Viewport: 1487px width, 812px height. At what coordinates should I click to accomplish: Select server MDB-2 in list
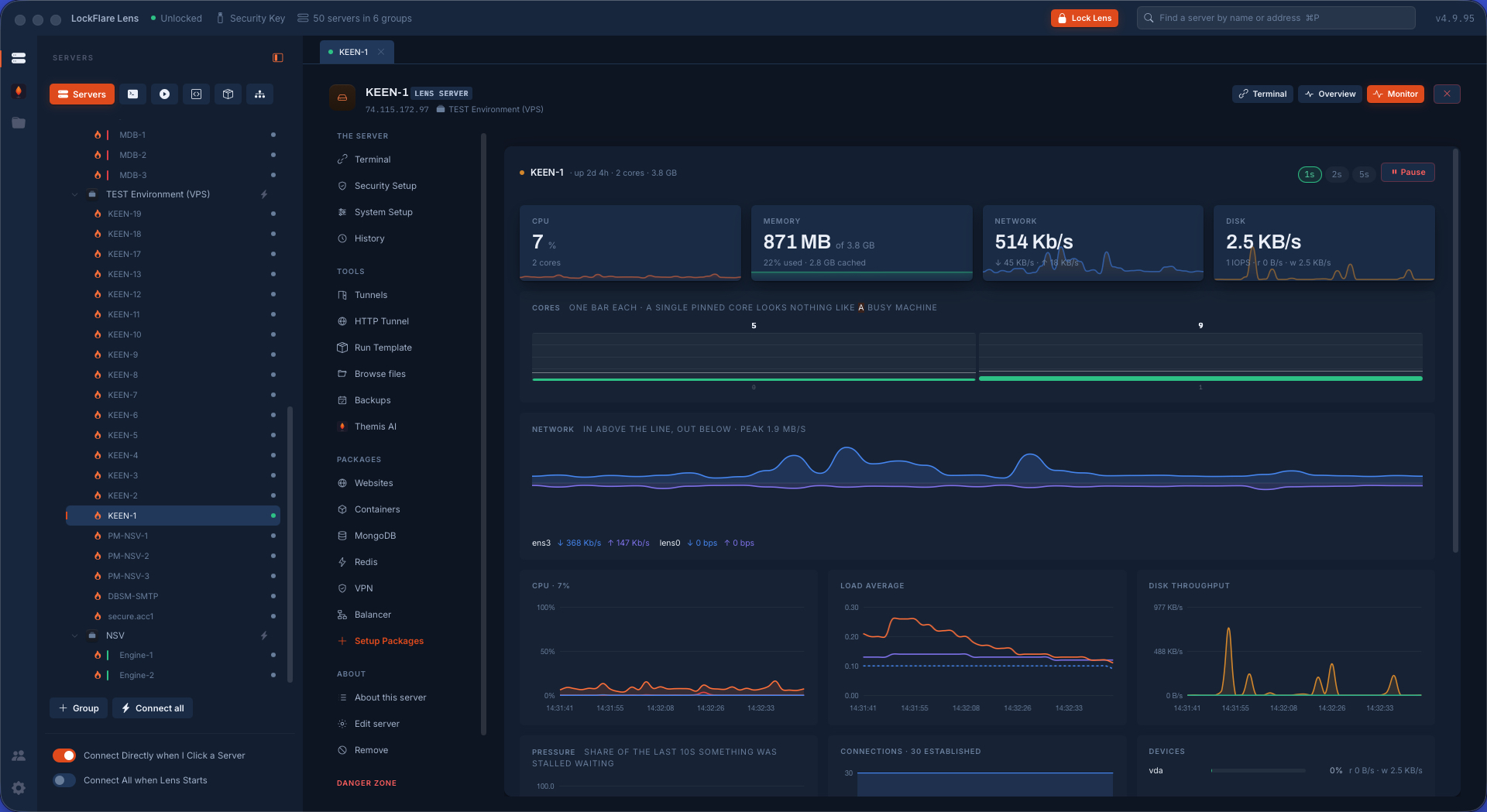[x=172, y=155]
